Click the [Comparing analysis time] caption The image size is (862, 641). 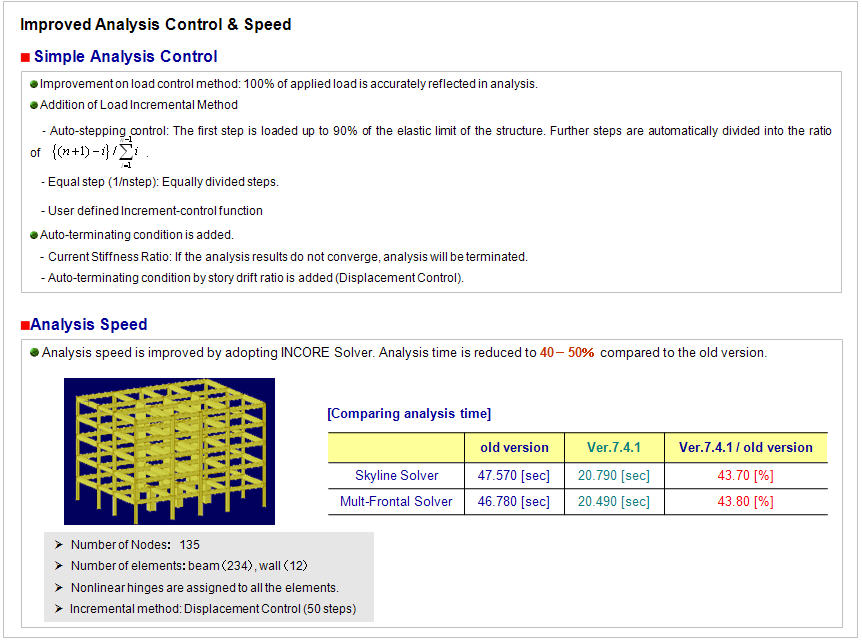click(x=409, y=413)
